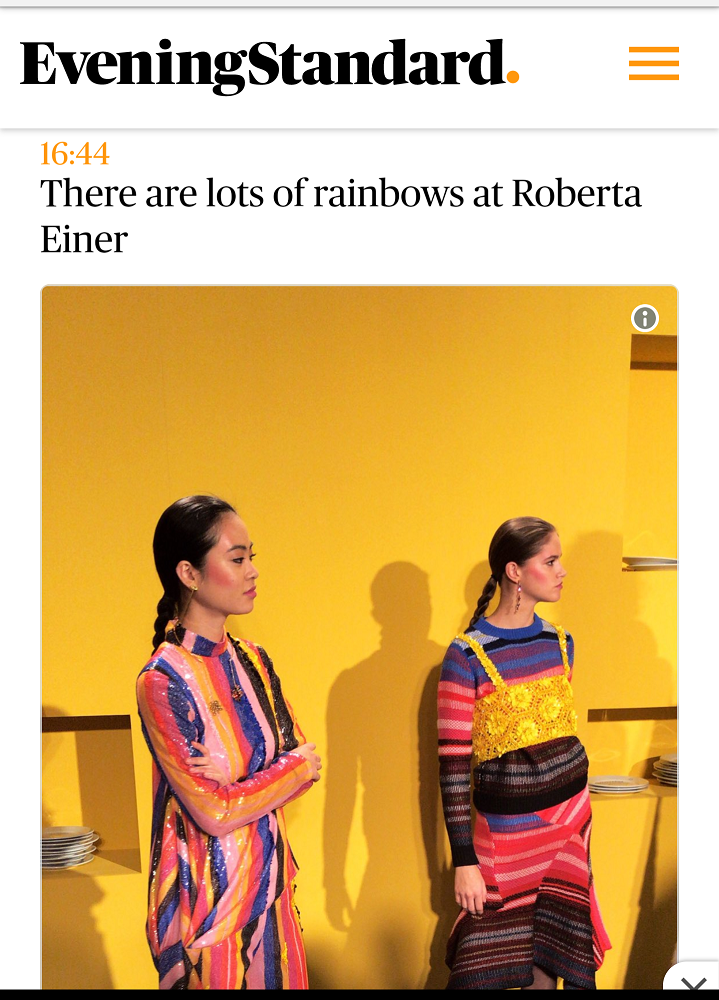Click the orange dot in the logo
This screenshot has width=719, height=1000.
pyautogui.click(x=513, y=78)
